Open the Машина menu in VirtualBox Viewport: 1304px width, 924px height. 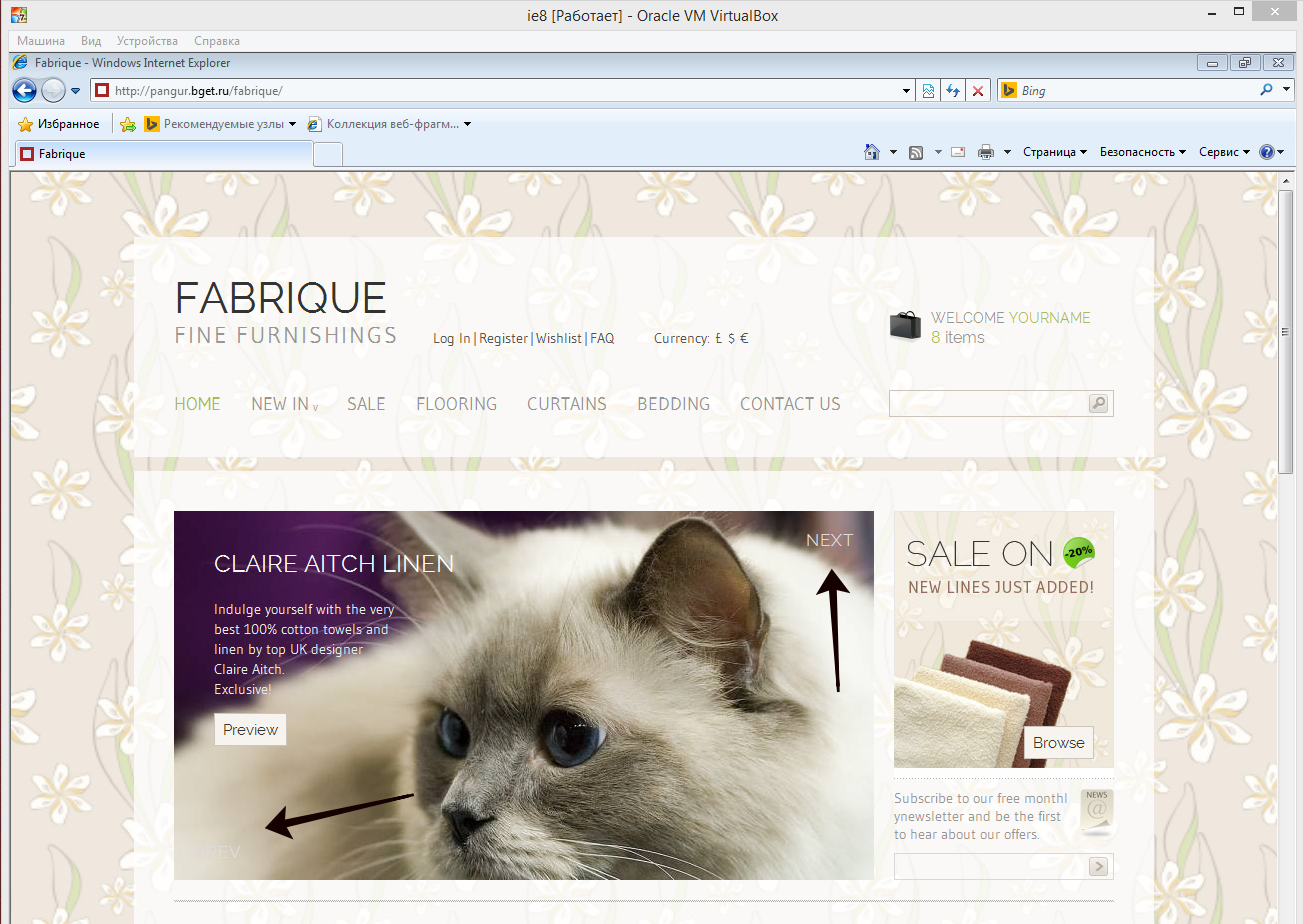pyautogui.click(x=41, y=41)
